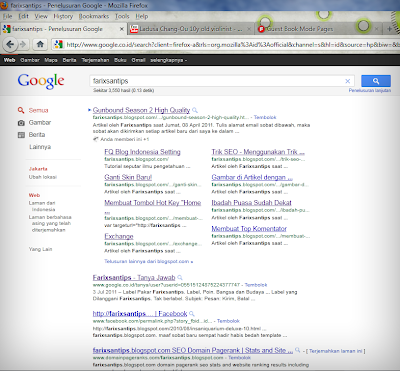Expand the Yang Lain sidebar option

[40, 249]
